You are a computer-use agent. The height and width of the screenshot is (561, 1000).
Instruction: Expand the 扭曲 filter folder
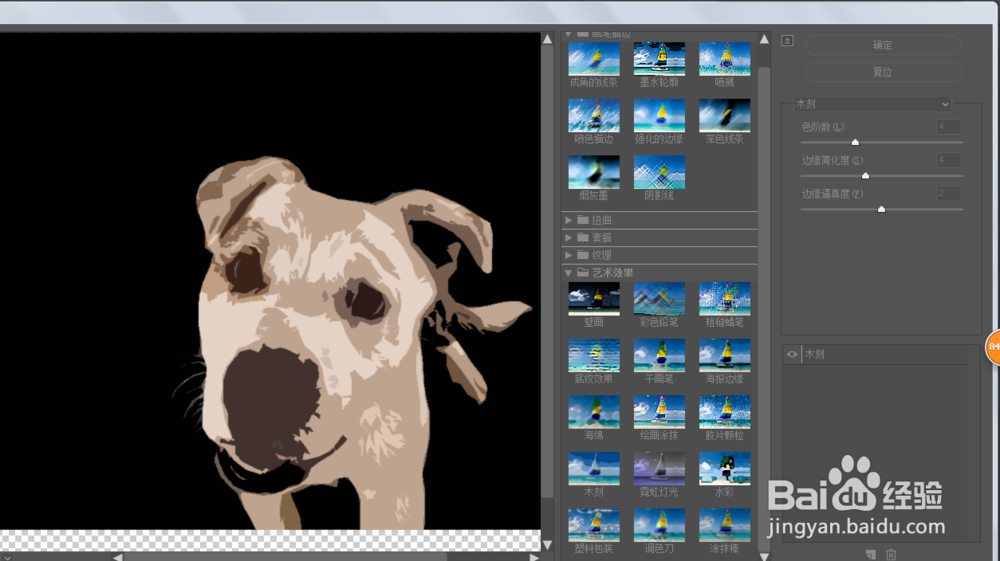coord(568,220)
